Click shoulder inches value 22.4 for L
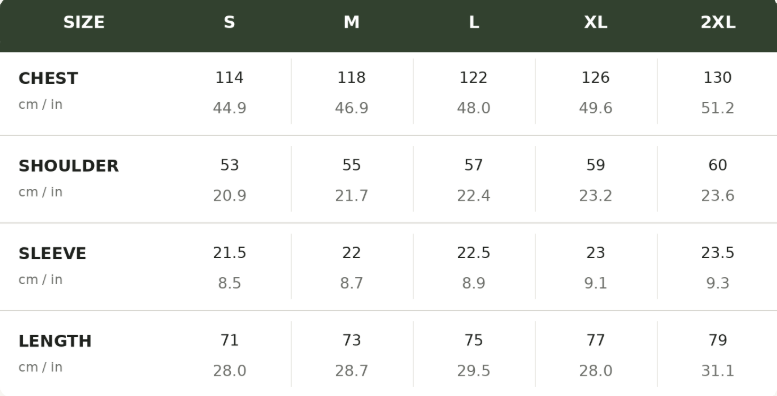Viewport: 777px width, 396px height. pos(474,196)
